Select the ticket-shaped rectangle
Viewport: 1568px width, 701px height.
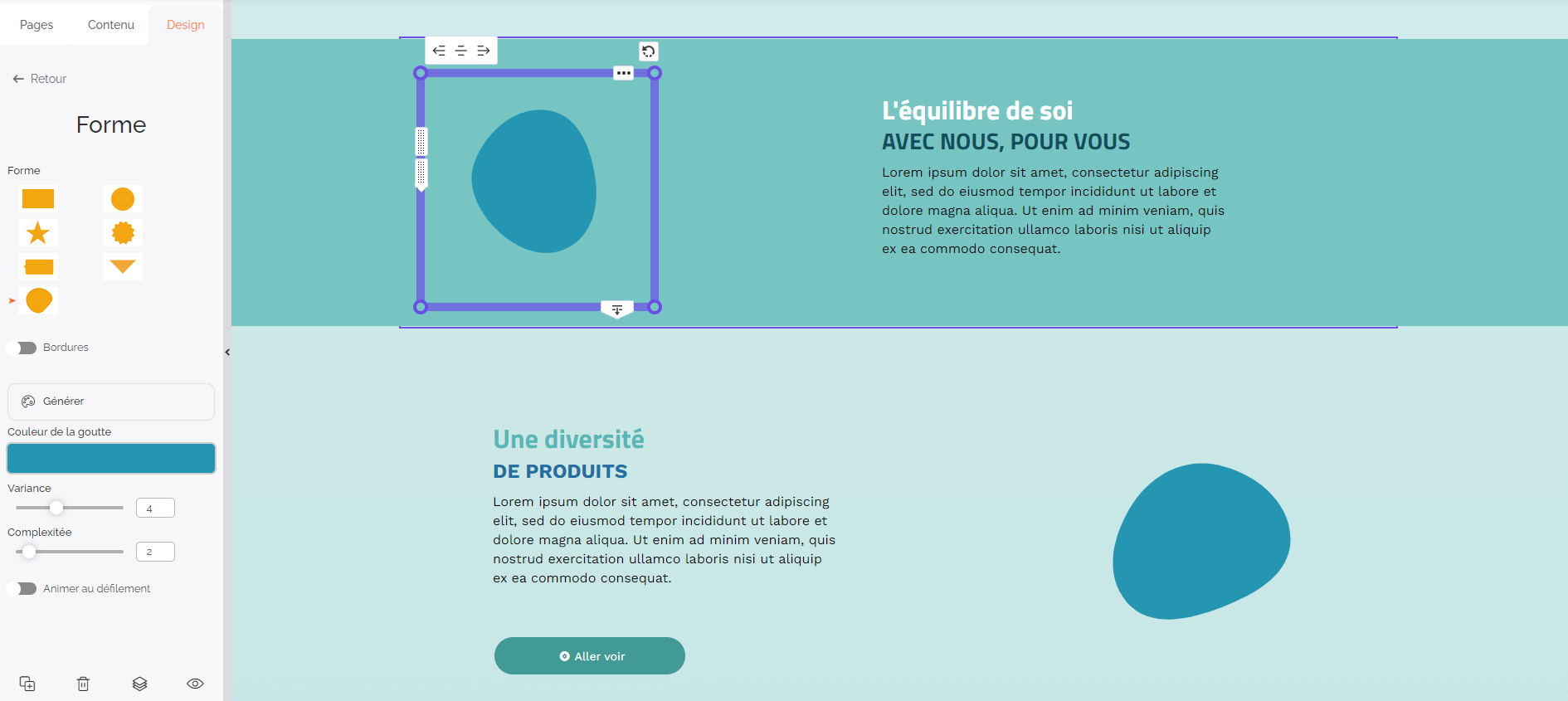(38, 267)
